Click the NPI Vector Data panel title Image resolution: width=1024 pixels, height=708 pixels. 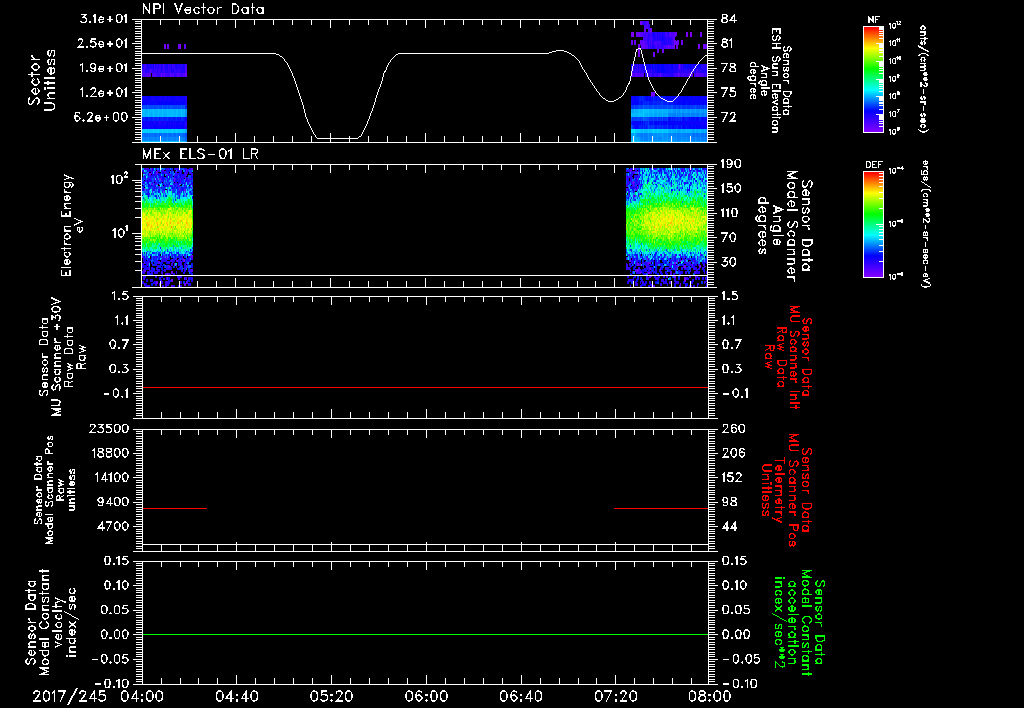point(203,9)
